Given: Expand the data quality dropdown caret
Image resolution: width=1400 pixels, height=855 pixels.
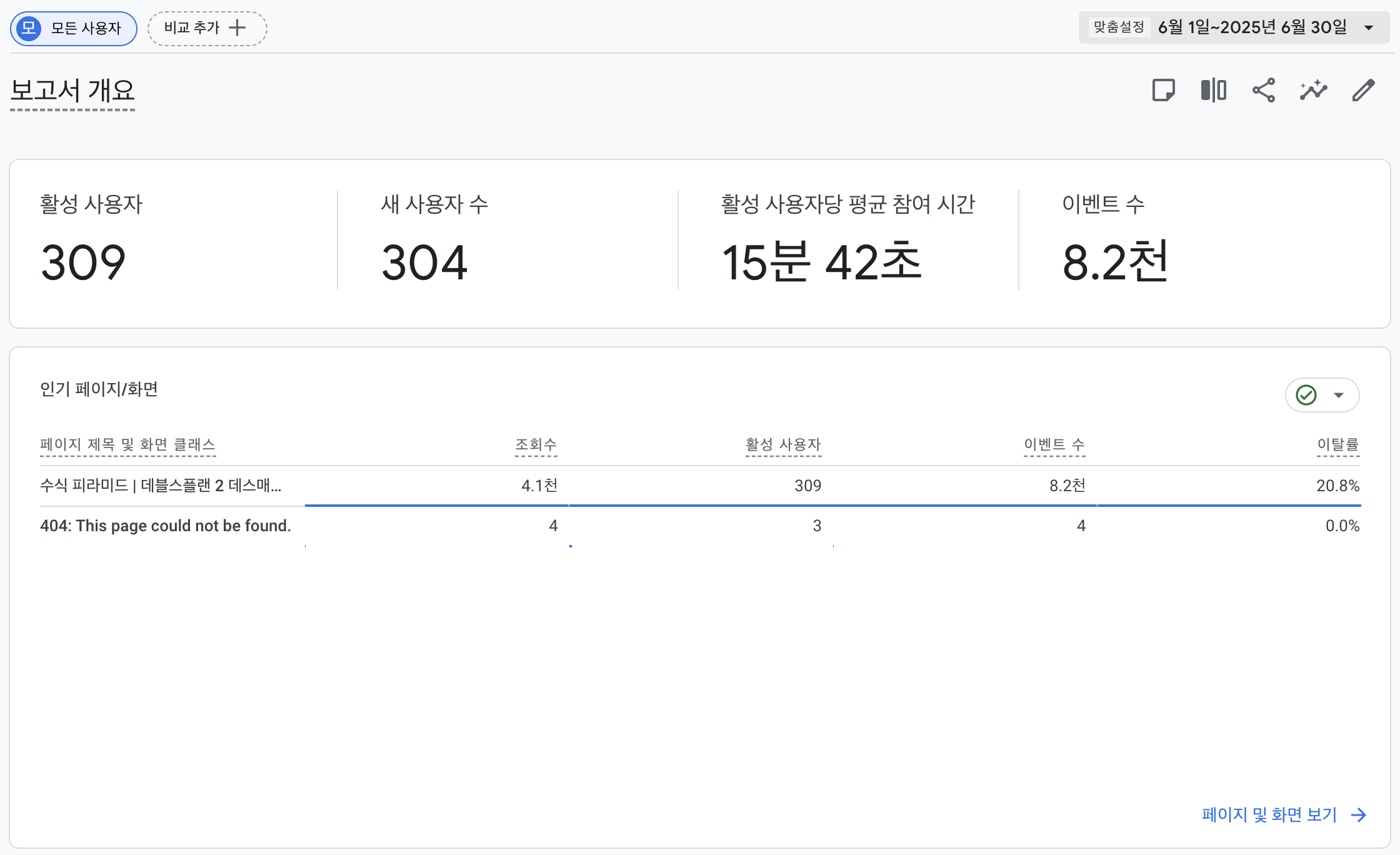Looking at the screenshot, I should pyautogui.click(x=1338, y=394).
